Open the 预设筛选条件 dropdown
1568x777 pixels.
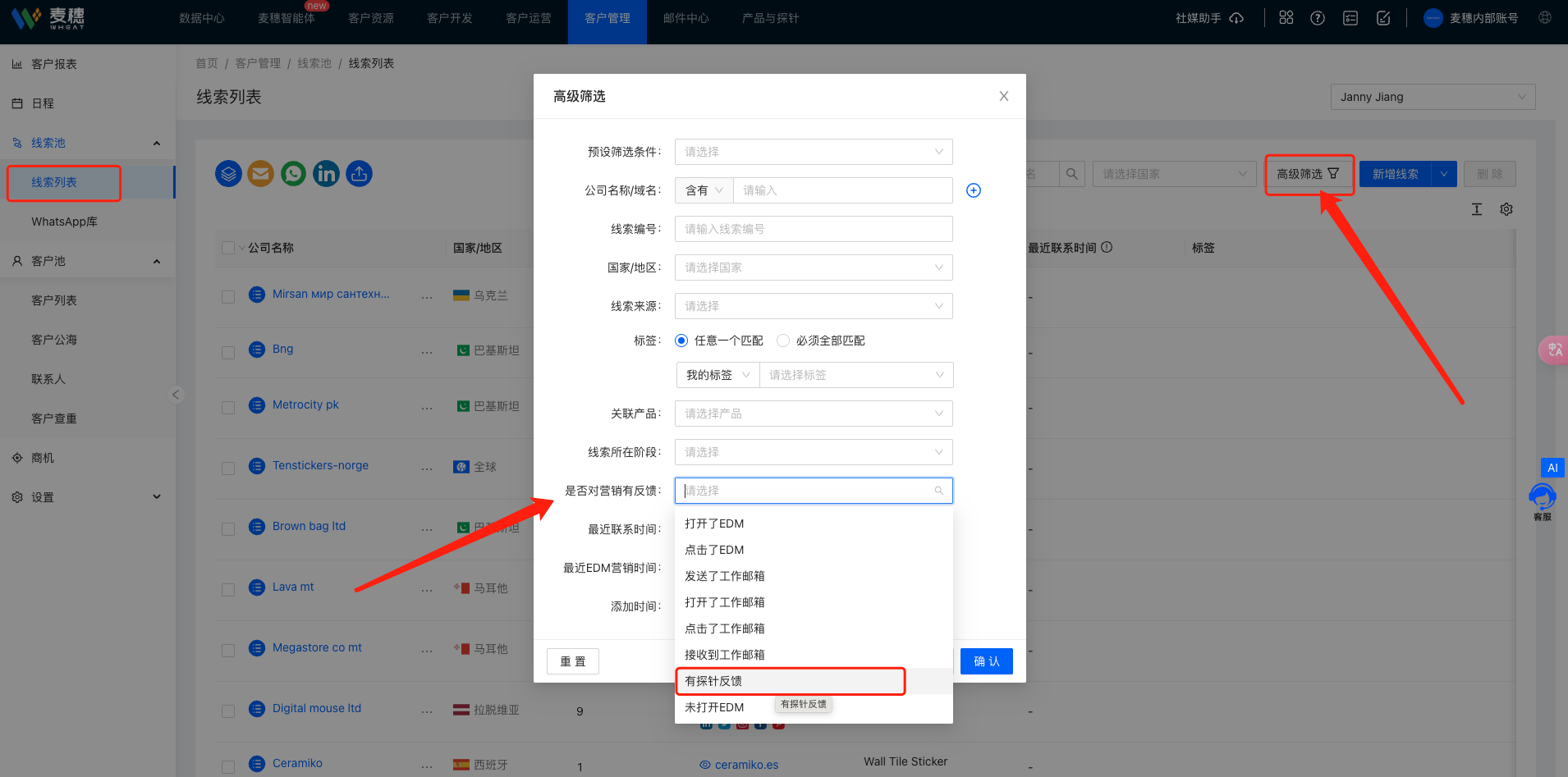pos(814,152)
